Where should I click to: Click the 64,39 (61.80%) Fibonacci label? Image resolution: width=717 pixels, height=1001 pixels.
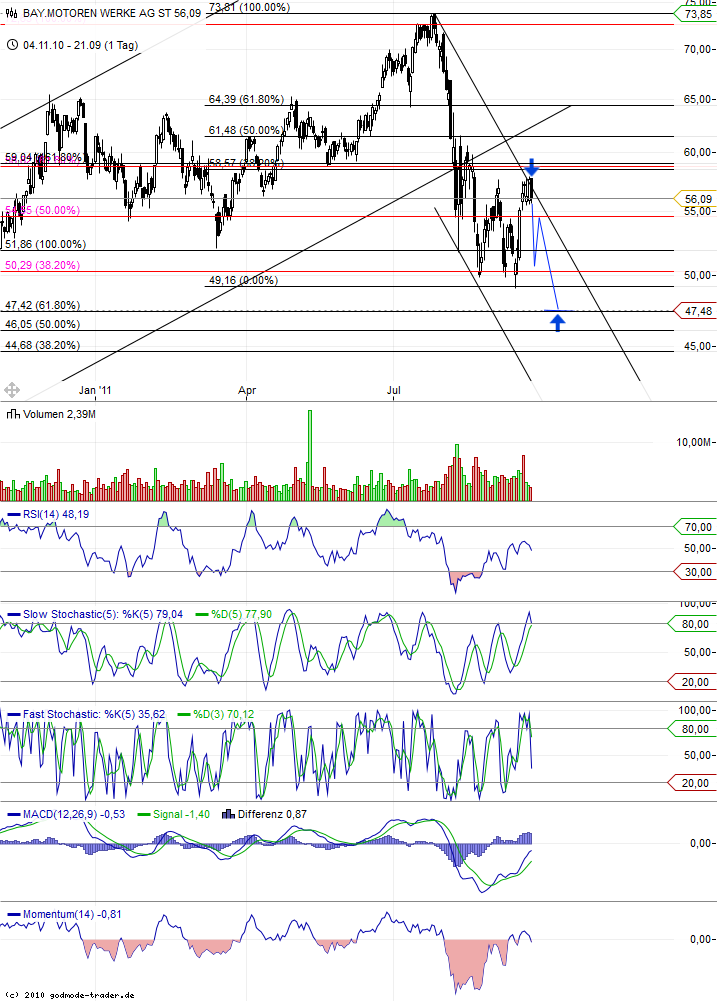(x=246, y=100)
